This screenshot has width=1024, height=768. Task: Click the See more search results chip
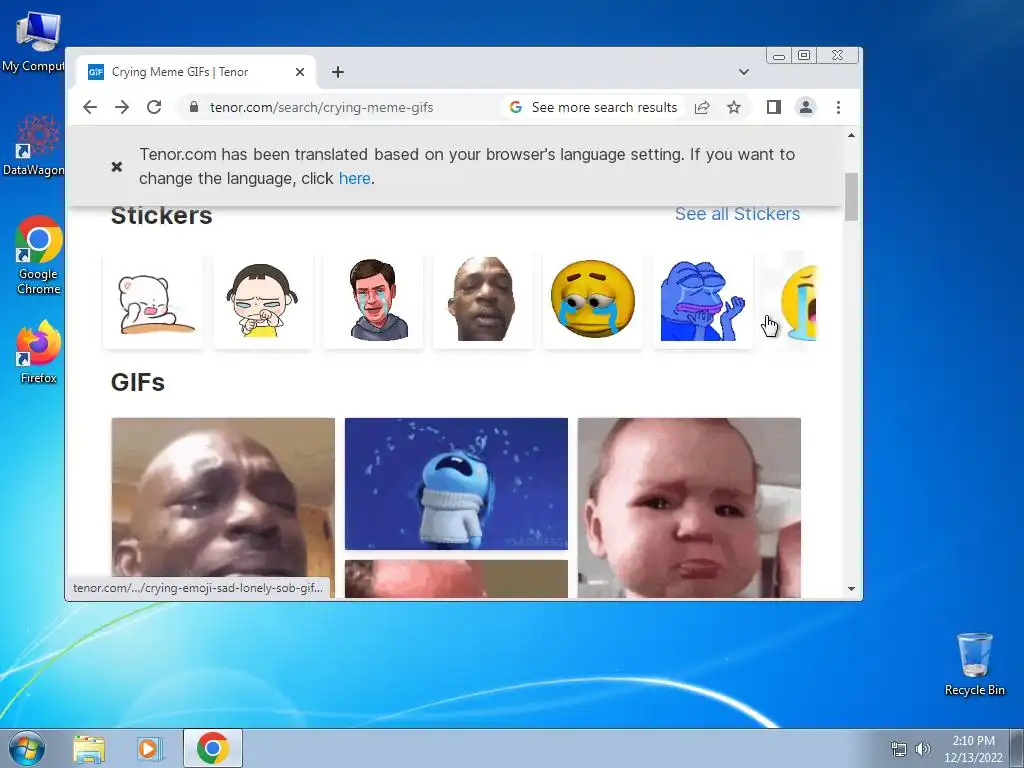click(x=594, y=107)
